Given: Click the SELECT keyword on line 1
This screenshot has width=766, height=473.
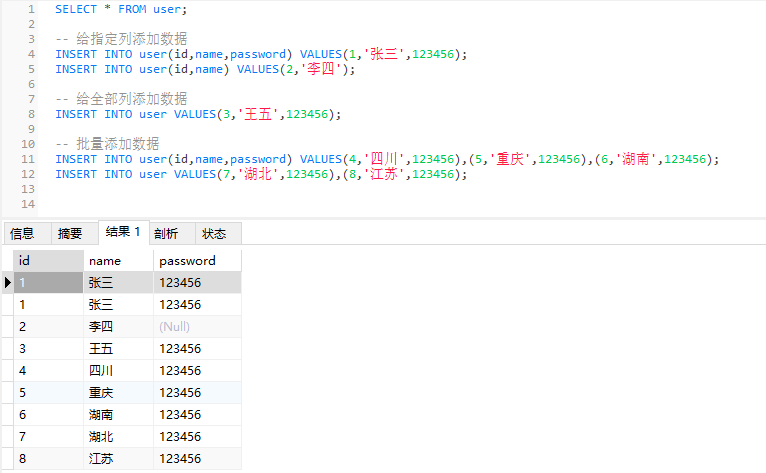Looking at the screenshot, I should (x=76, y=9).
